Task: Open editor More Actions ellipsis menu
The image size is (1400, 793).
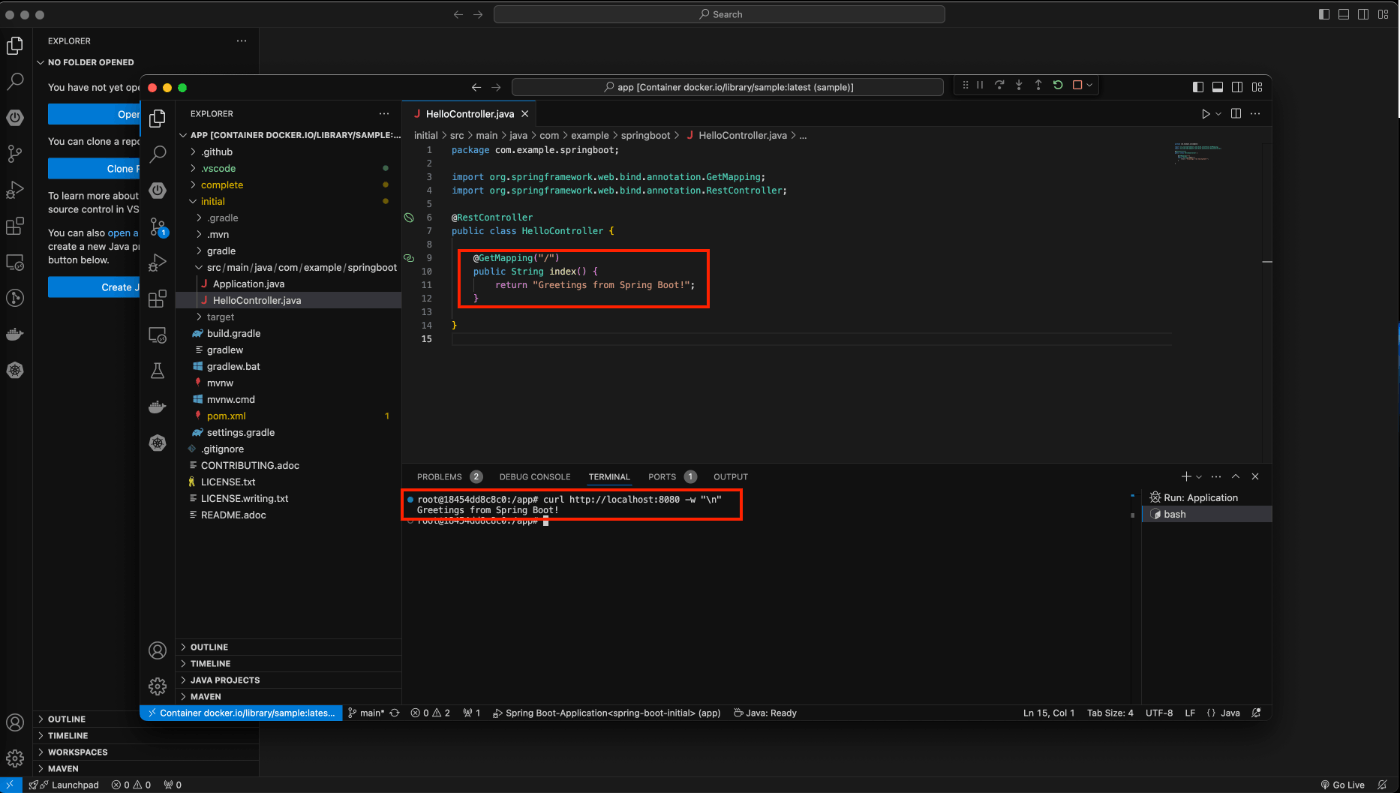Action: (1255, 114)
